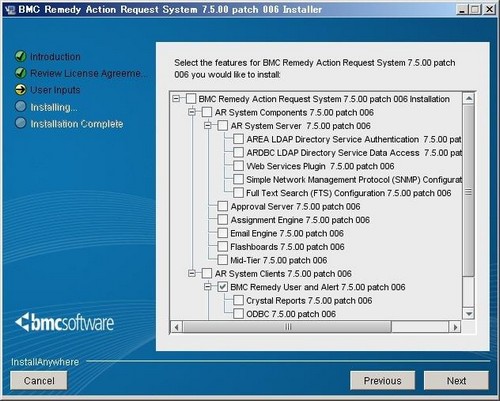Select Full Text Search (FTS) Configuration checkbox
500x401 pixels.
[238, 193]
